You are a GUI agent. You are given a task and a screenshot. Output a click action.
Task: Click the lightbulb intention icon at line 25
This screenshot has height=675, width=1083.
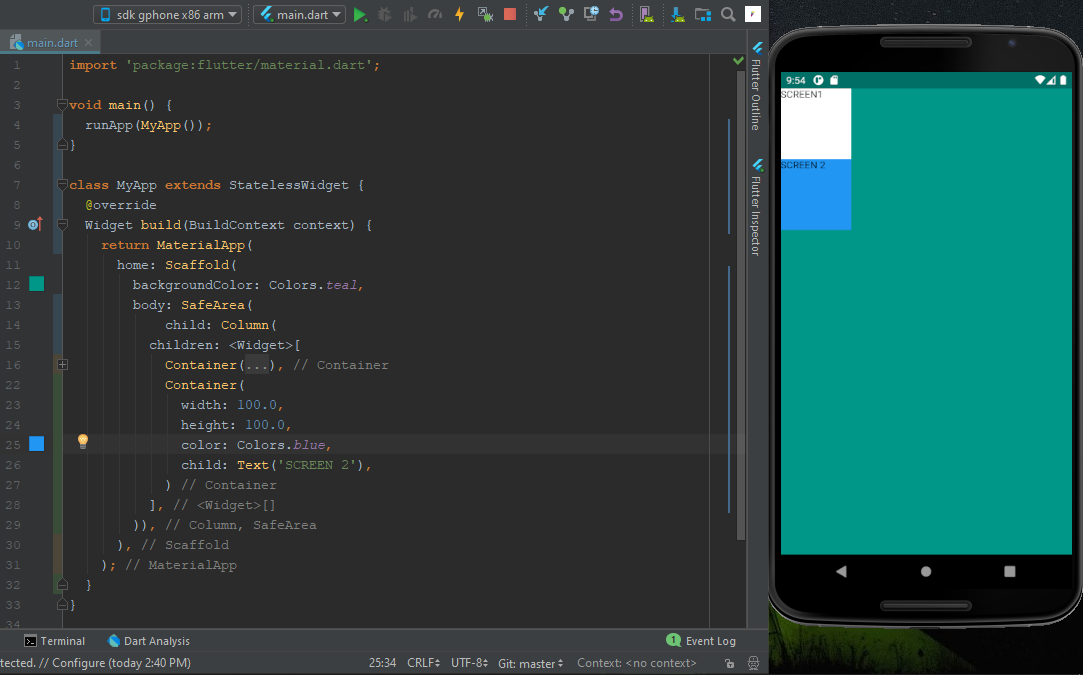click(82, 441)
